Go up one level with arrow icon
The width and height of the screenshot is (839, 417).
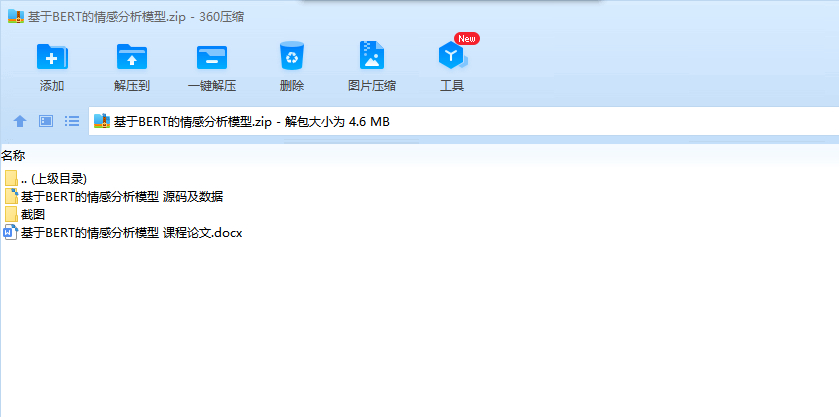click(20, 122)
